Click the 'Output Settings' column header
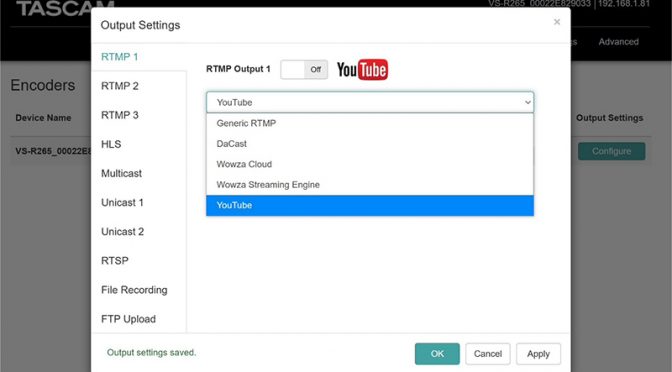The height and width of the screenshot is (372, 672). pos(609,118)
